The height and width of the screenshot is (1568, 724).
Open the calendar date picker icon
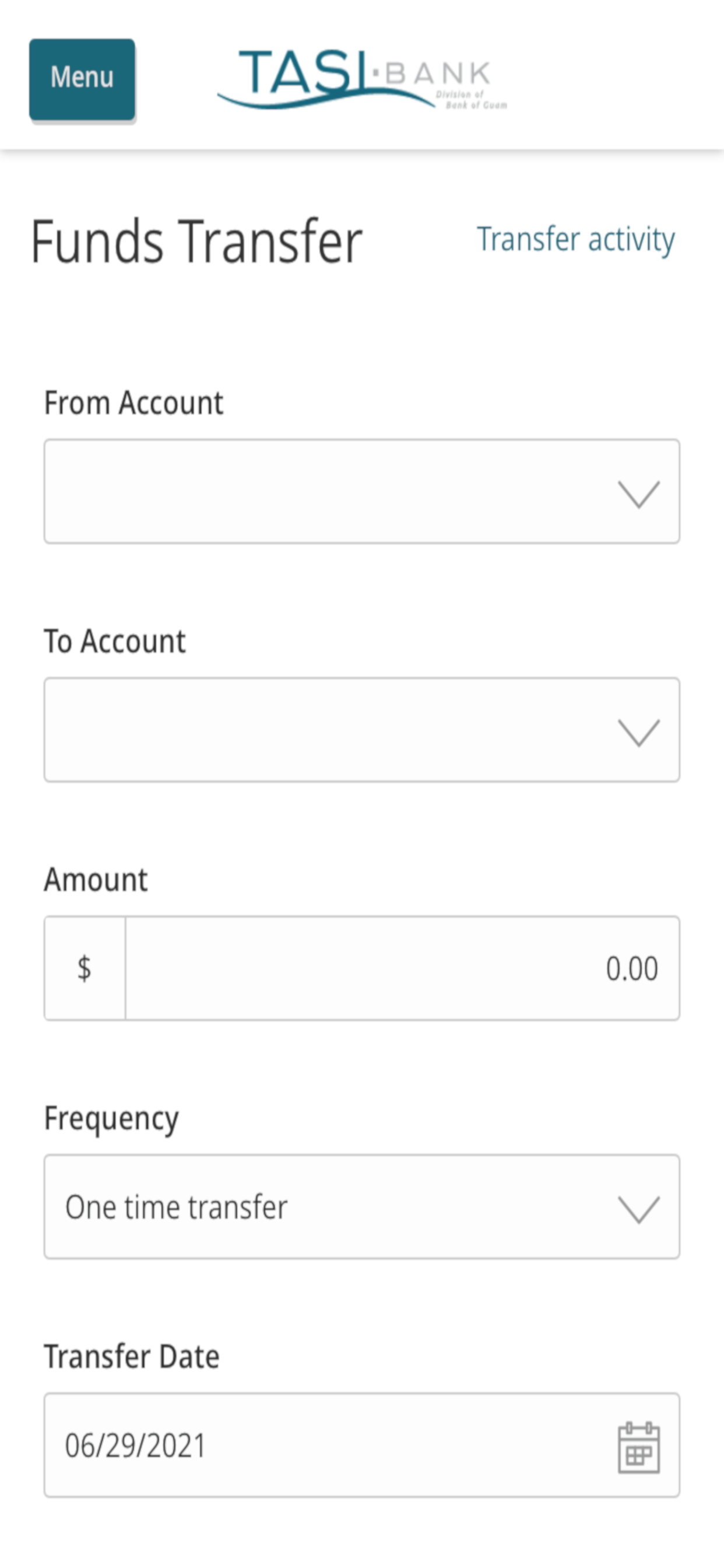point(639,1447)
